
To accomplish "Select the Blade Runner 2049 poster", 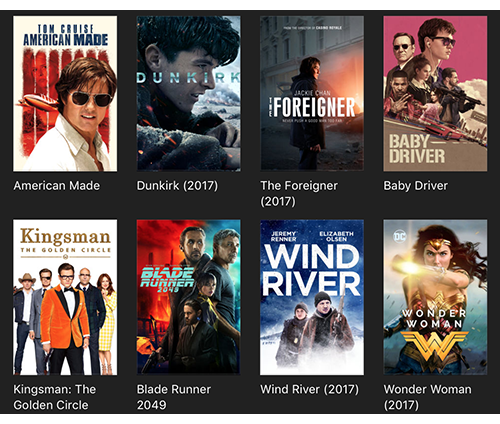I will [188, 297].
